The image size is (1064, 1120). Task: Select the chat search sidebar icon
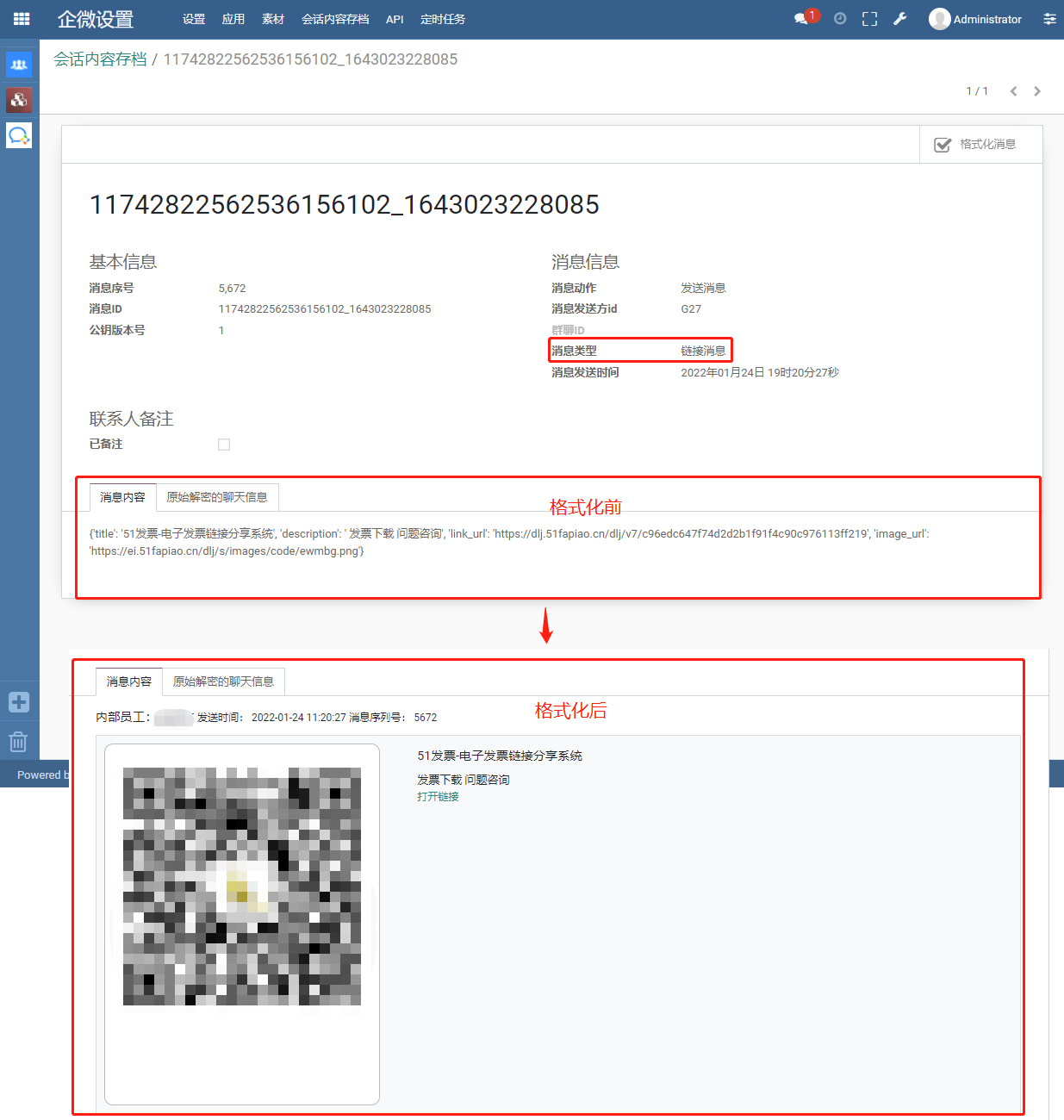click(x=19, y=135)
